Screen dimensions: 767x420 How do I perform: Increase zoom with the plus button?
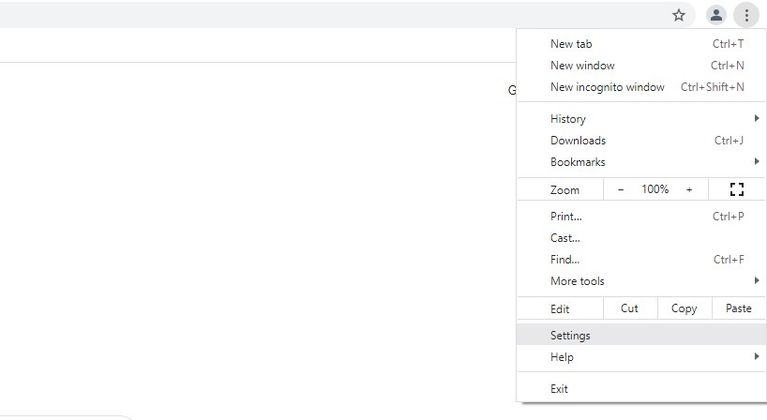(x=689, y=189)
